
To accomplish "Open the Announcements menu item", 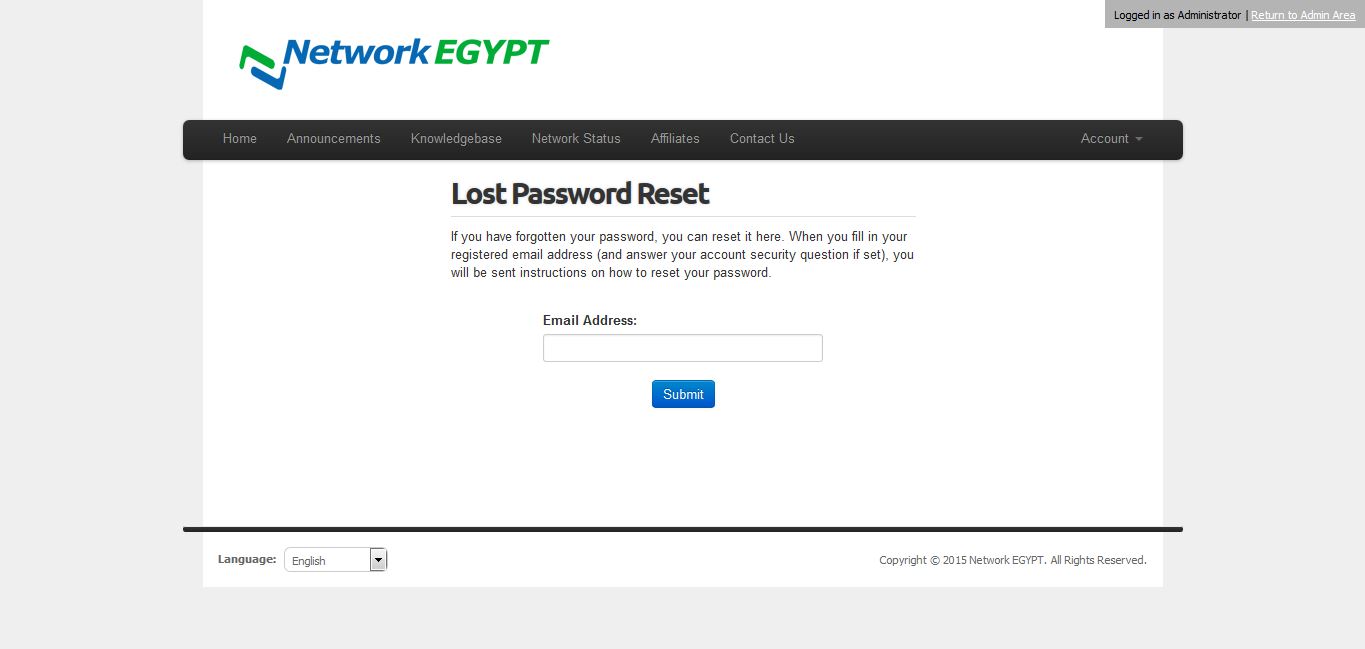I will (x=334, y=139).
